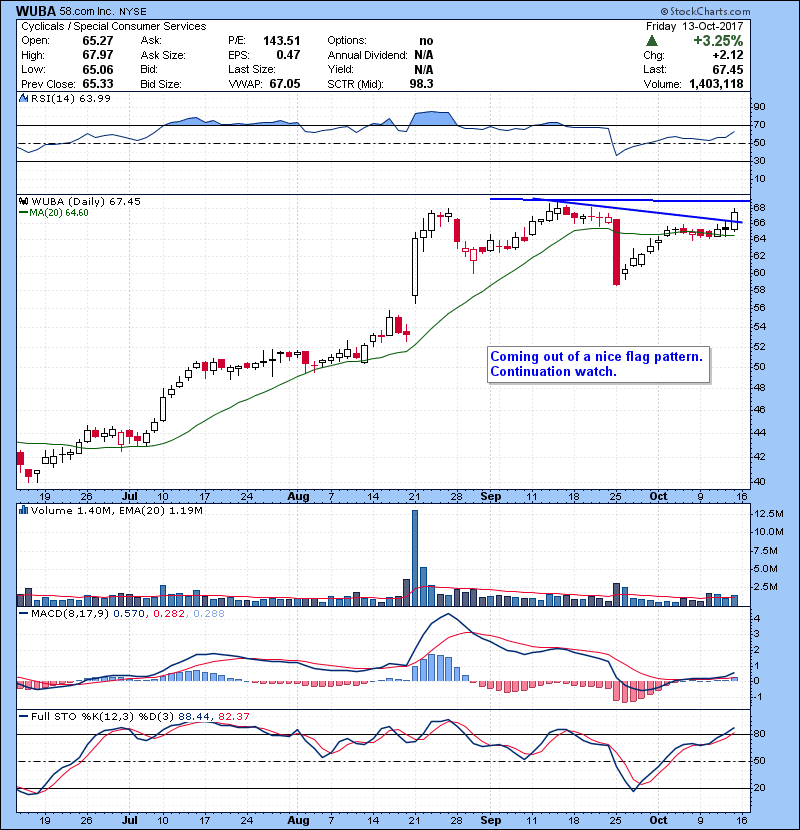800x830 pixels.
Task: Click the Options value 'no'
Action: 426,41
